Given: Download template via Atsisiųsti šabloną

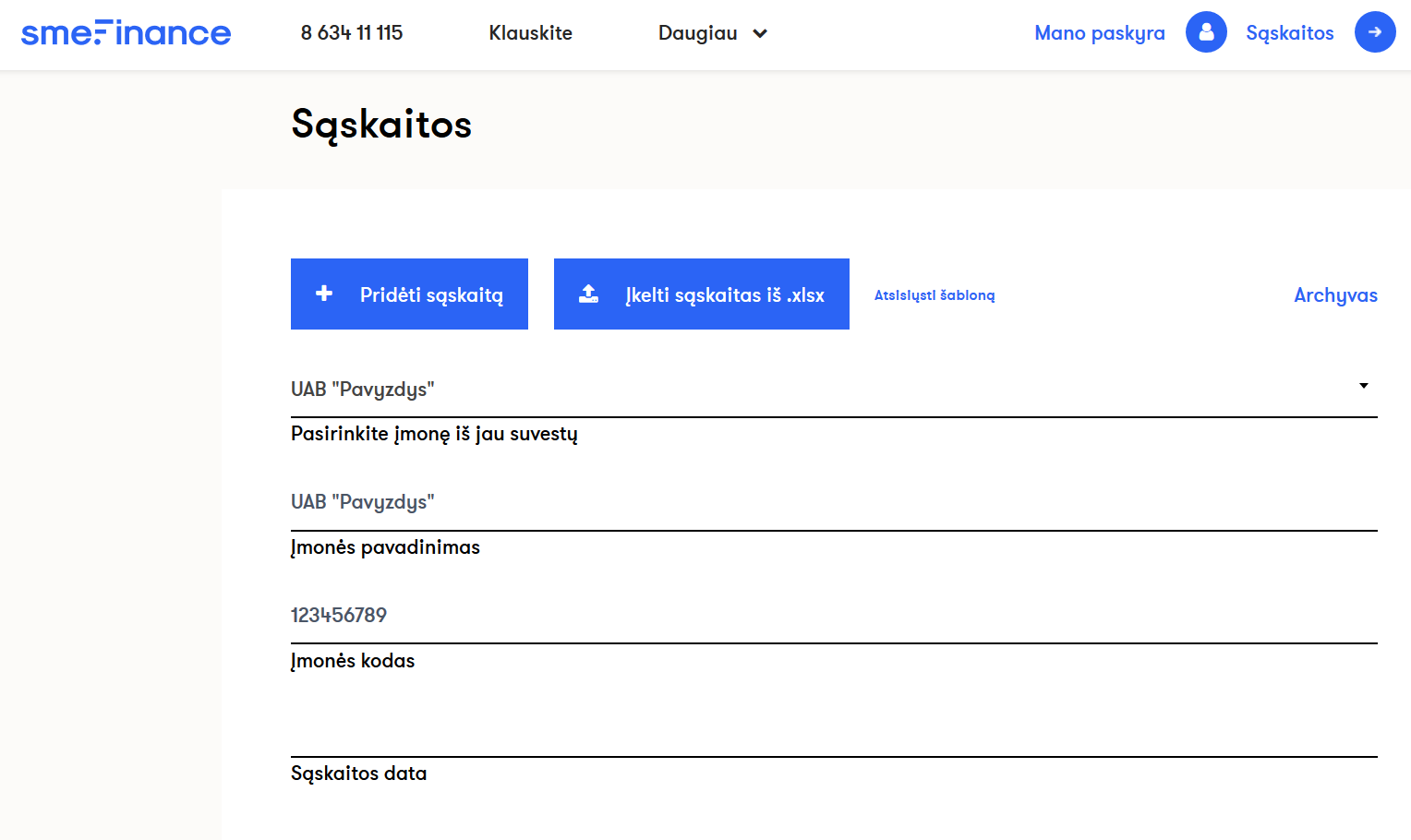Looking at the screenshot, I should (x=935, y=295).
